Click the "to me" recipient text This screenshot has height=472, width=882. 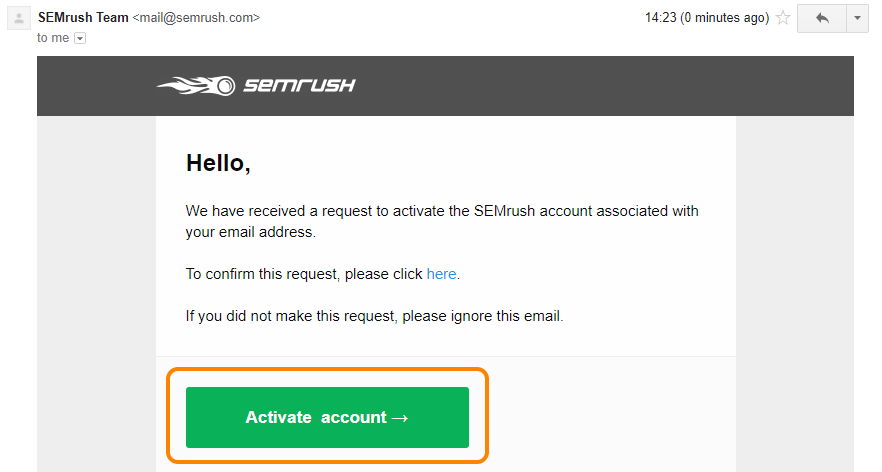(x=53, y=38)
